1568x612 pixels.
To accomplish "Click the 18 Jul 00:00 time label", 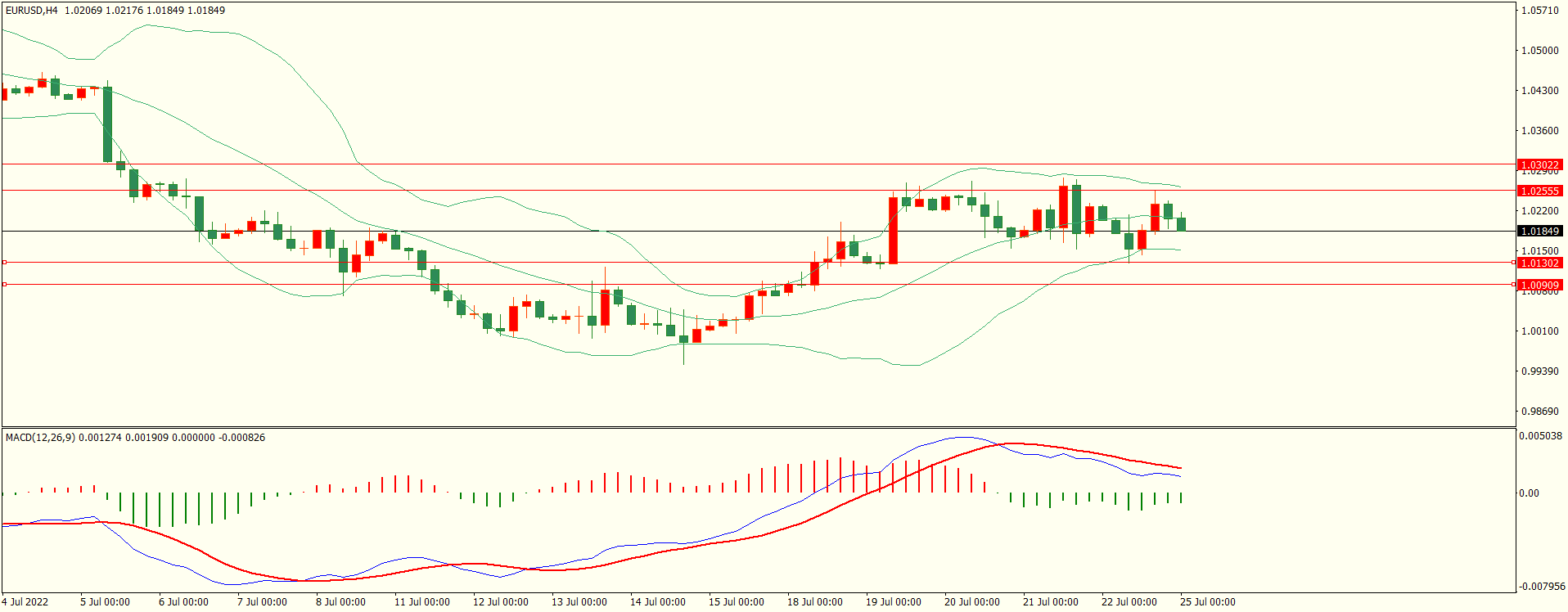I will pyautogui.click(x=815, y=602).
